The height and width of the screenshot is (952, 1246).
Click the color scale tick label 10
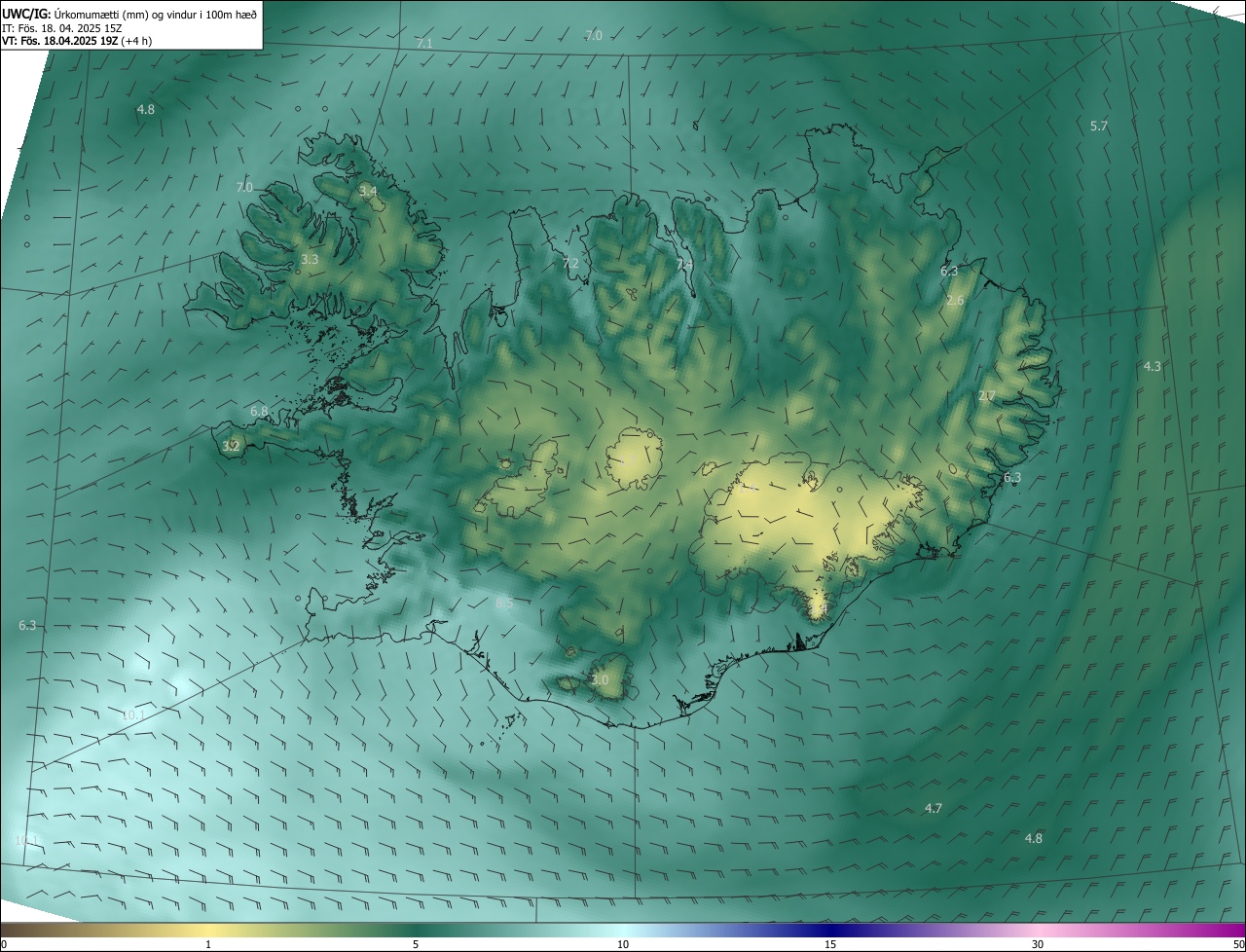click(x=623, y=944)
